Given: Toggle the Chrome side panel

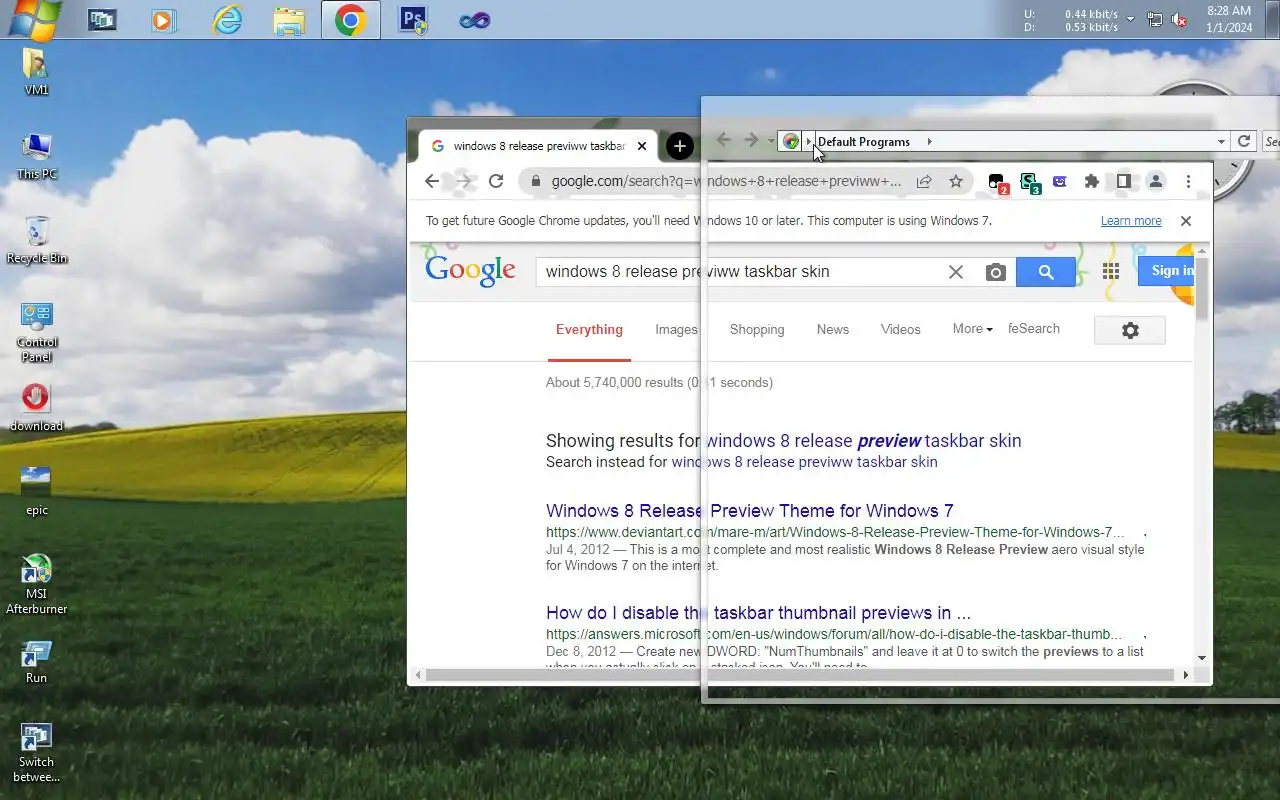Looking at the screenshot, I should tap(1123, 181).
